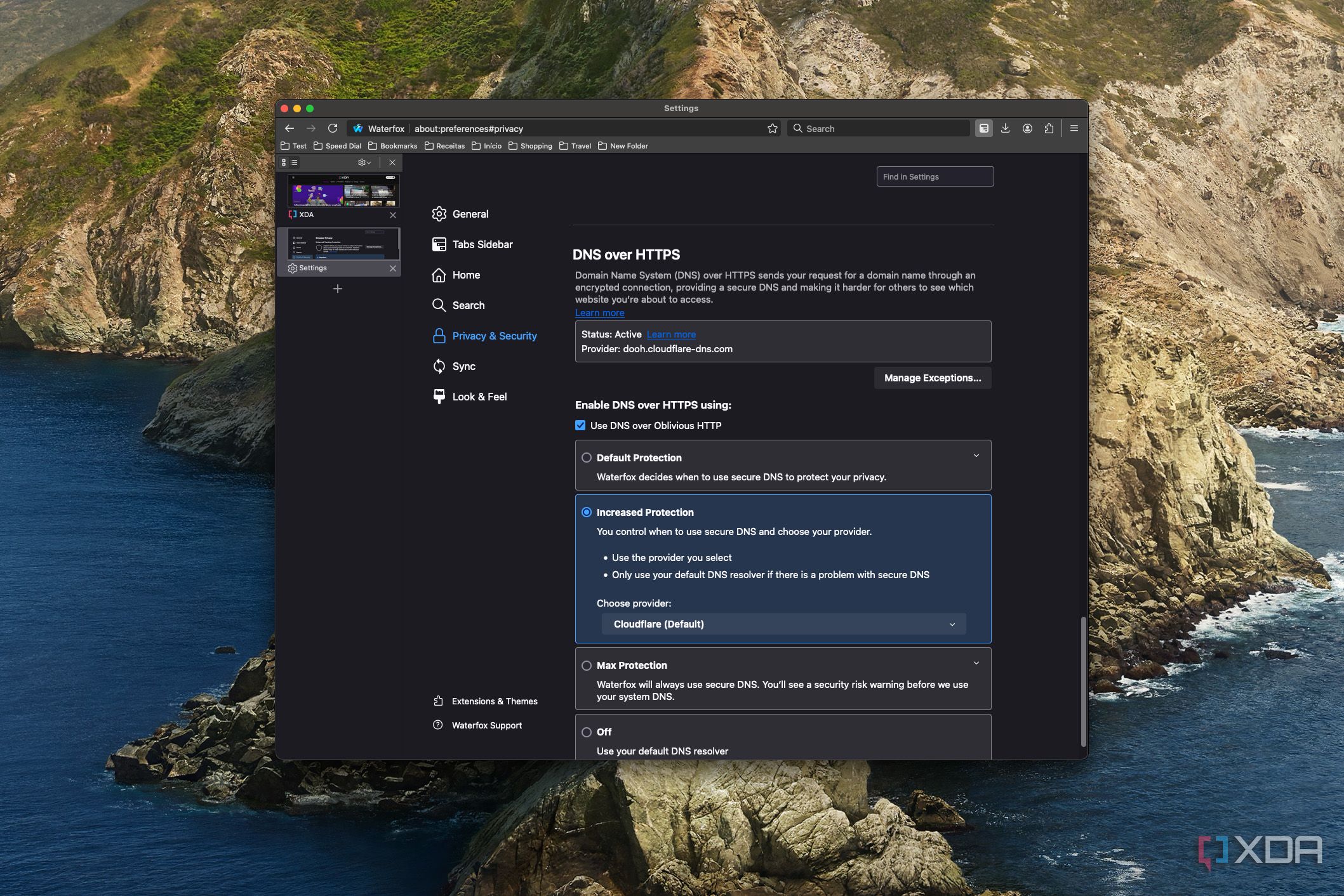Select the Settings tab thumbnail
This screenshot has width=1344, height=896.
pyautogui.click(x=343, y=244)
